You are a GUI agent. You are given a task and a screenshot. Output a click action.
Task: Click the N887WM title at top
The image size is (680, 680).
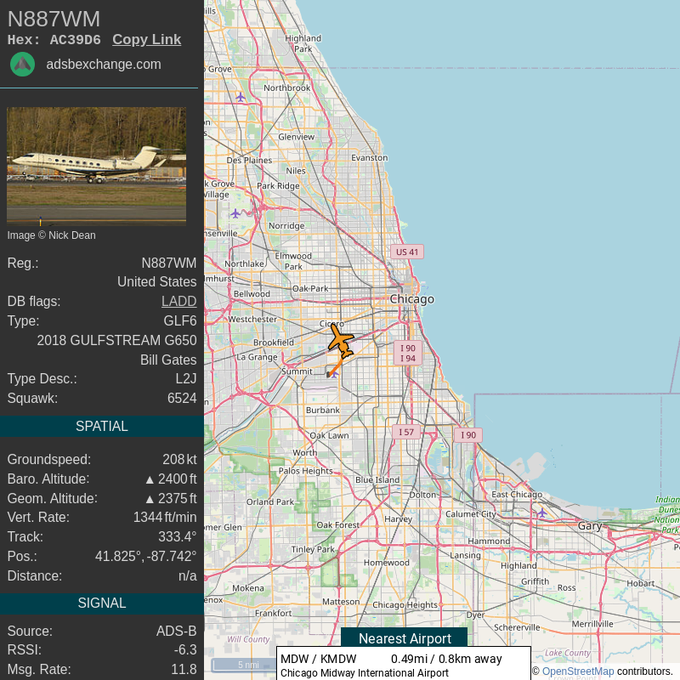pos(54,19)
